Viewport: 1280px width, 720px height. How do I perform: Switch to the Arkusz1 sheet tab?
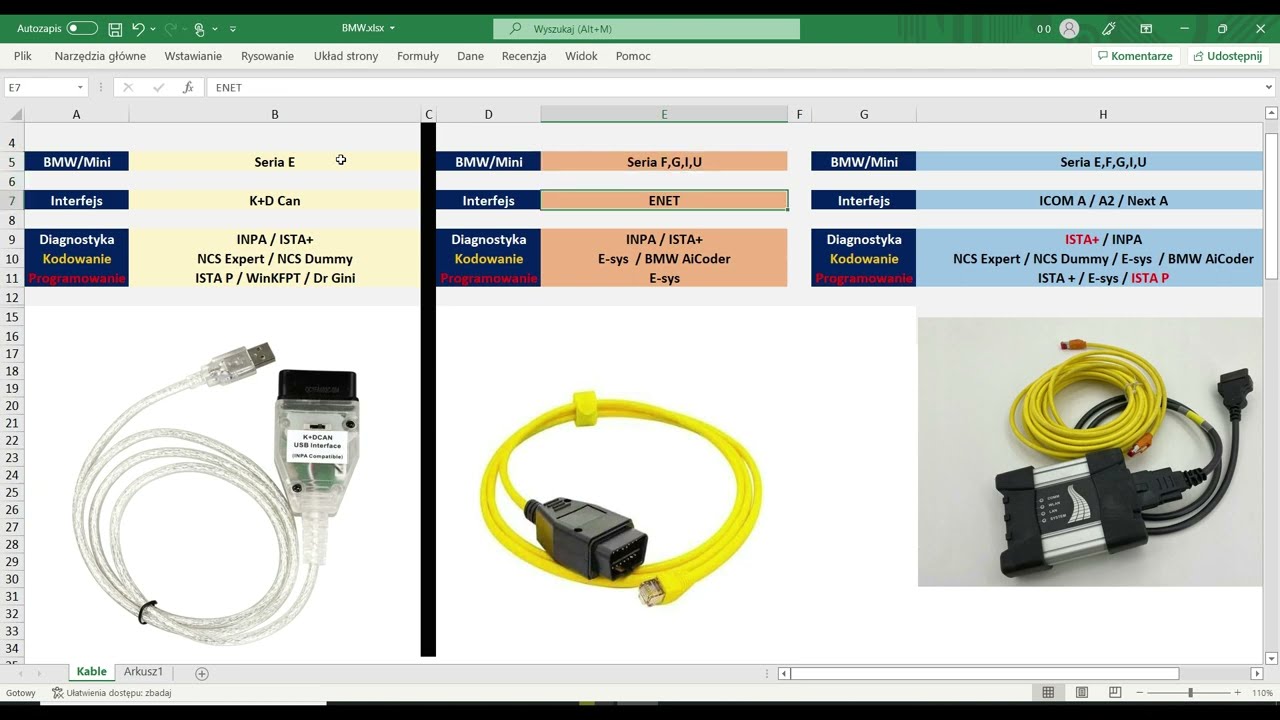(x=143, y=672)
